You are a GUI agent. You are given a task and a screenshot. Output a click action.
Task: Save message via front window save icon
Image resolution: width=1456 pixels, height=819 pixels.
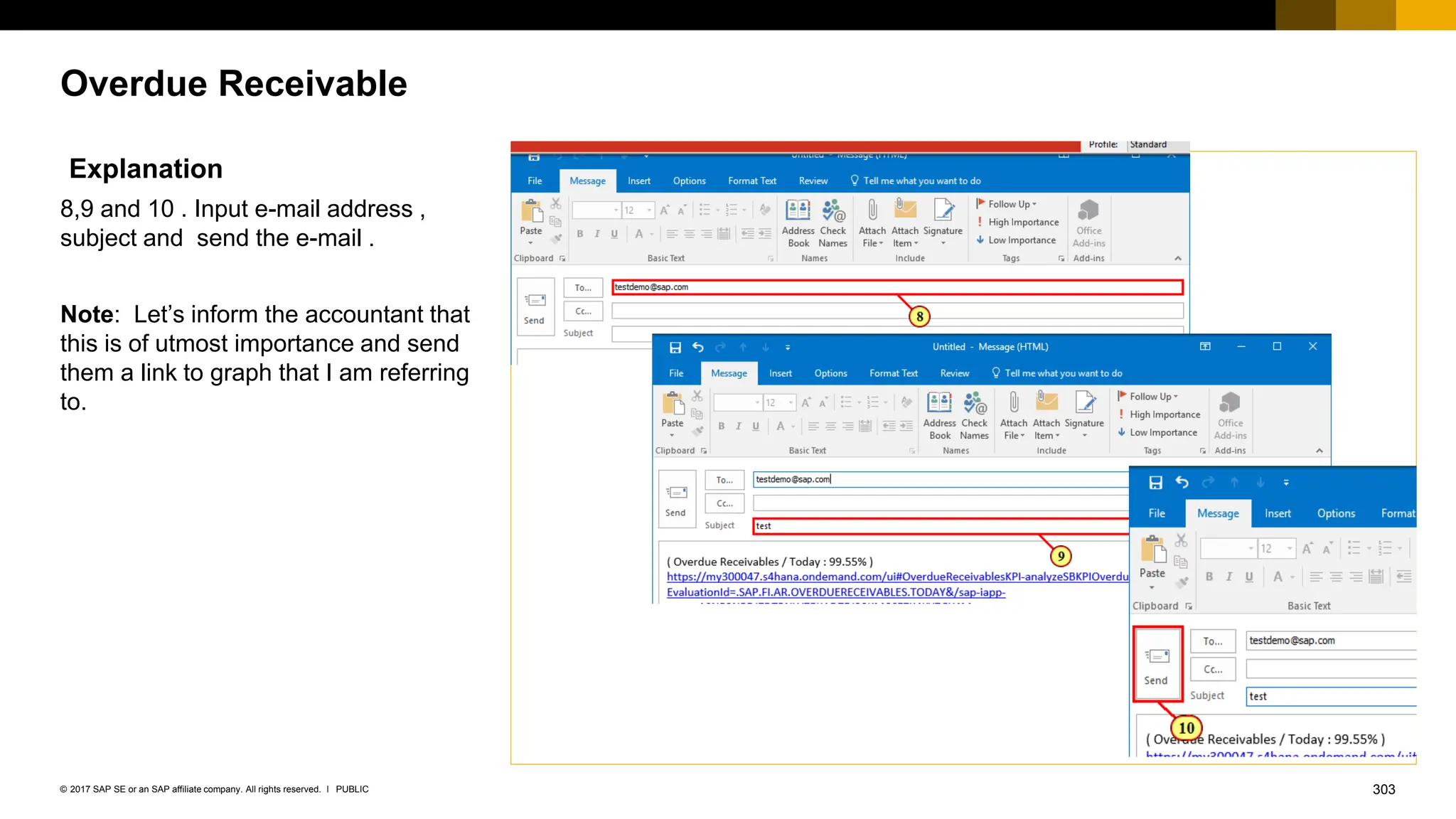point(1156,483)
